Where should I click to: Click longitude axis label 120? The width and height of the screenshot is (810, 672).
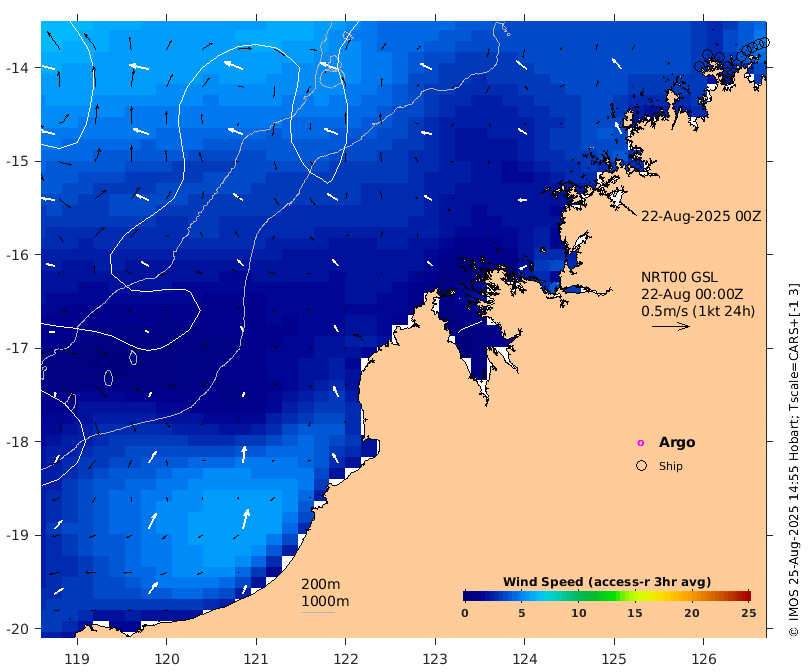click(x=167, y=659)
